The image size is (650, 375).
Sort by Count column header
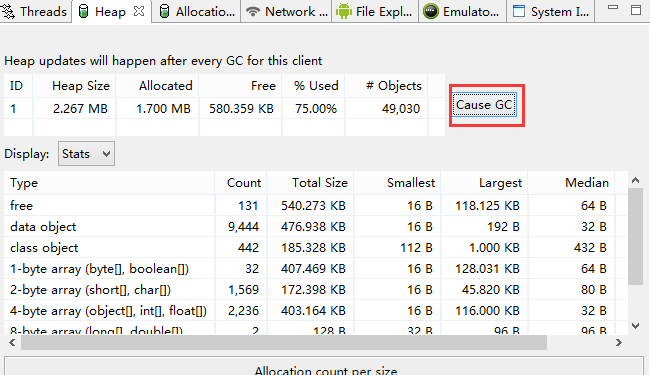[x=241, y=183]
